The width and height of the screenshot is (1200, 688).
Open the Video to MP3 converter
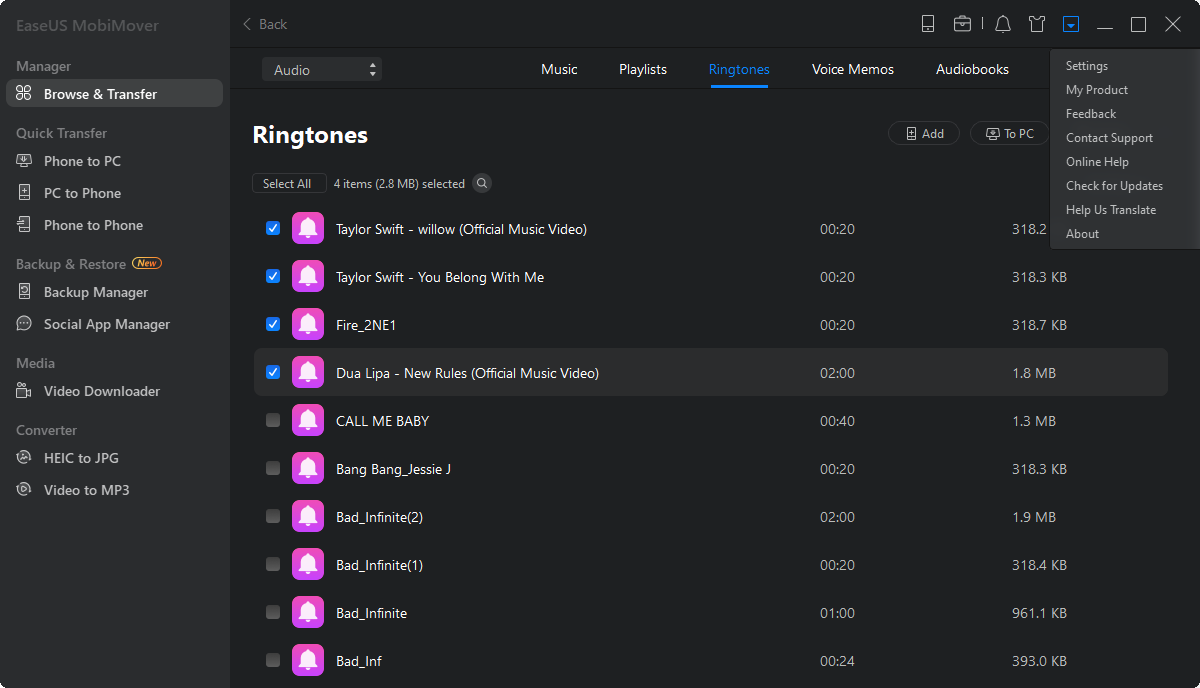coord(83,489)
